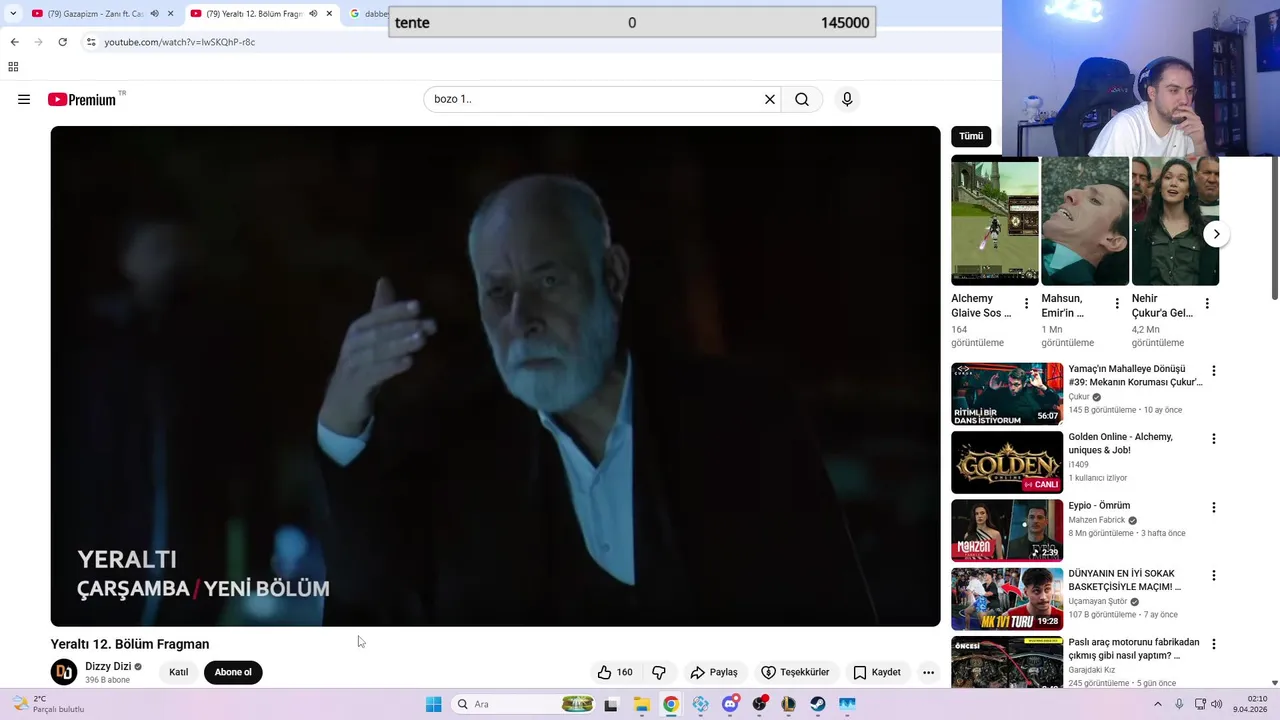Go back in browser history
The width and height of the screenshot is (1280, 720).
click(x=14, y=42)
